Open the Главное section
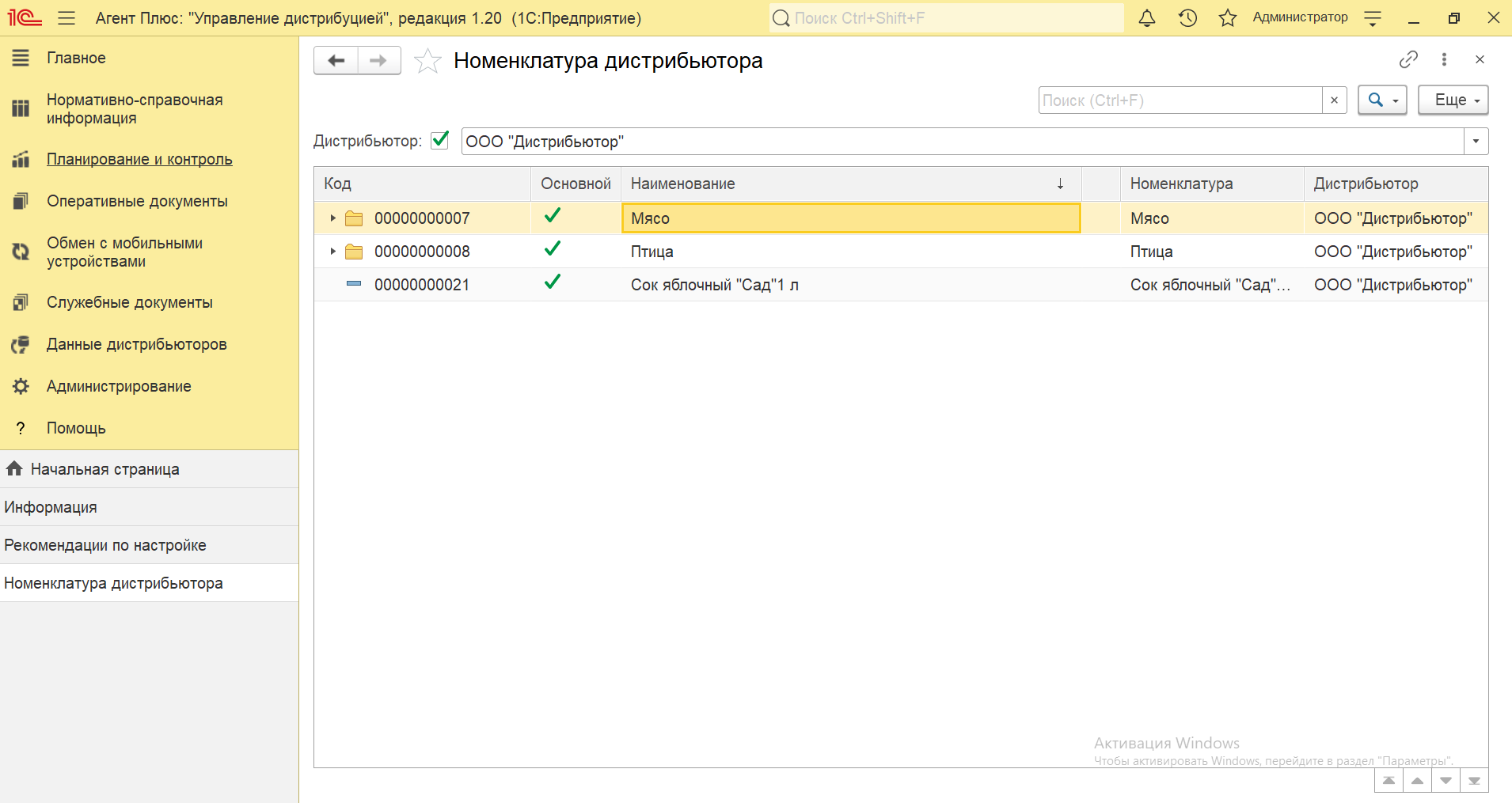Viewport: 1512px width, 803px height. 76,58
